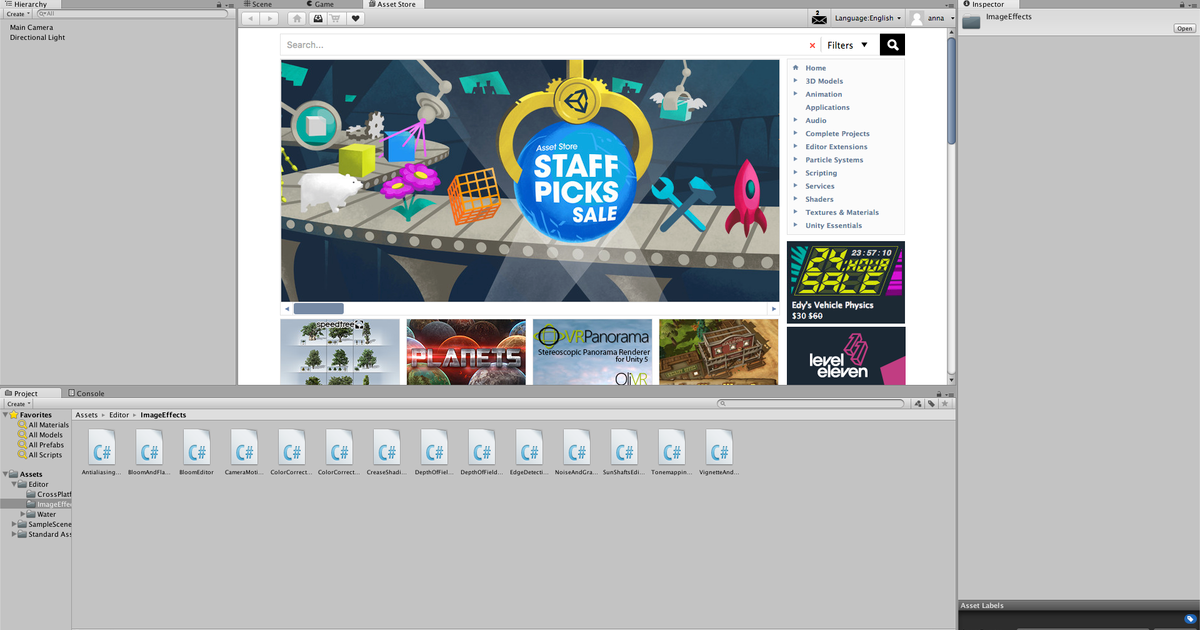Open the 3D Models category

tap(824, 81)
